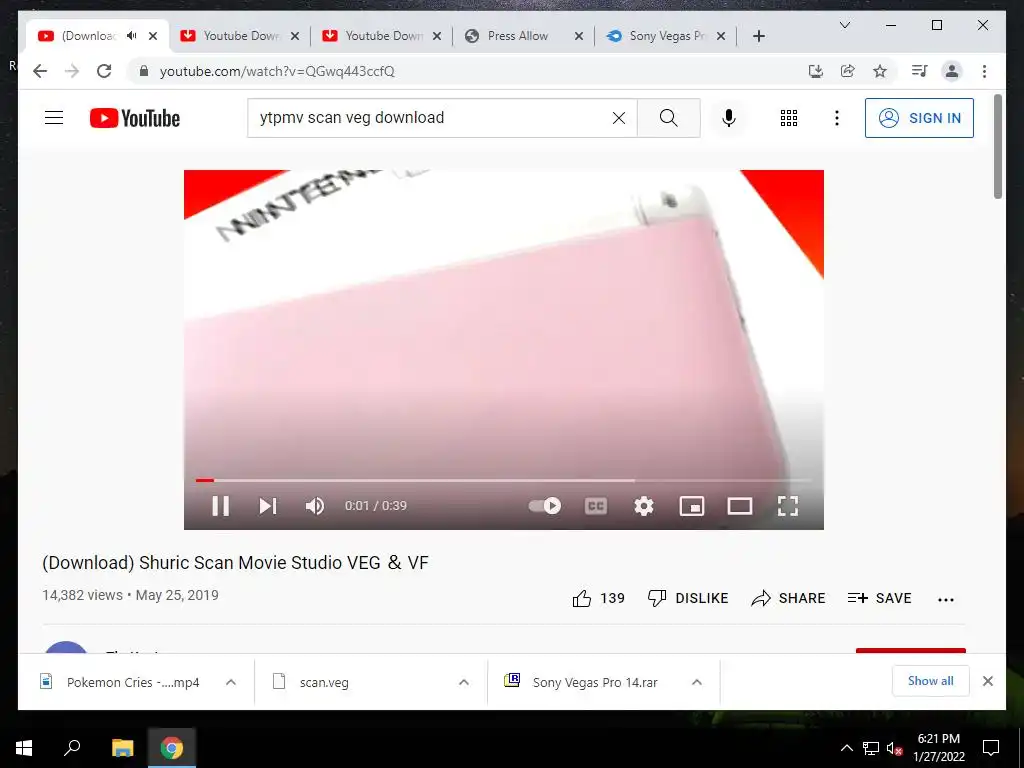Screen dimensions: 1024x768
Task: Enter full screen video mode
Action: [x=788, y=506]
